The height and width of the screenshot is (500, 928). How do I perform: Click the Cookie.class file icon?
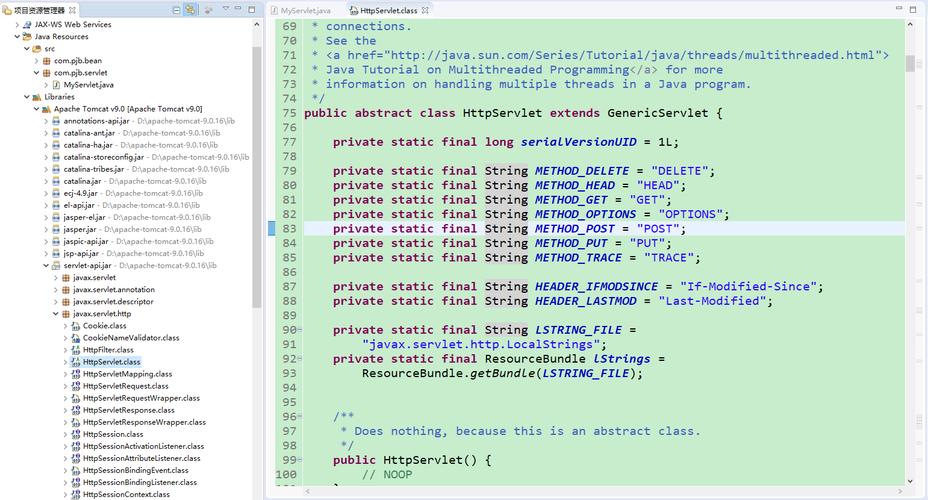[76, 326]
